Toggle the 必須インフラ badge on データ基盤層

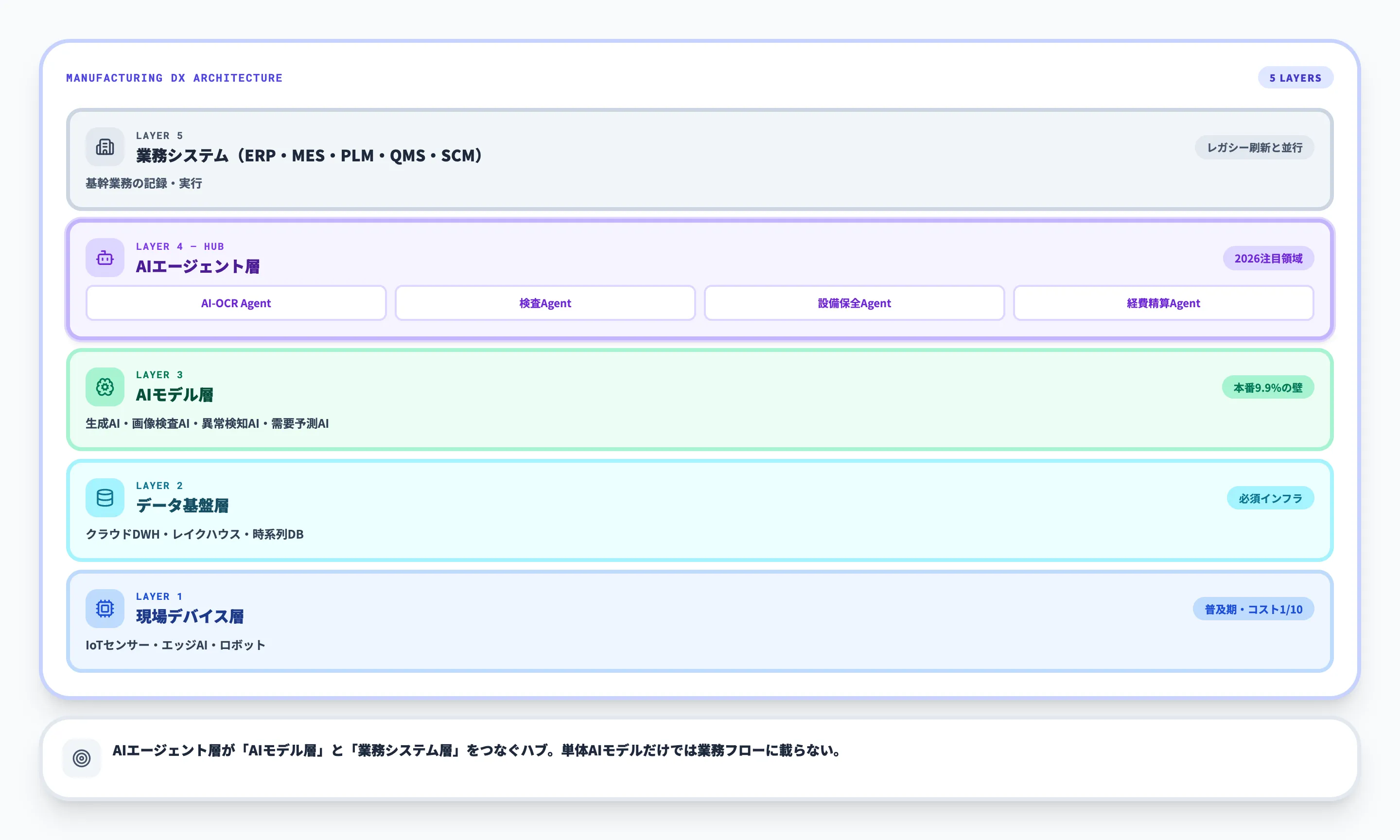coord(1270,498)
